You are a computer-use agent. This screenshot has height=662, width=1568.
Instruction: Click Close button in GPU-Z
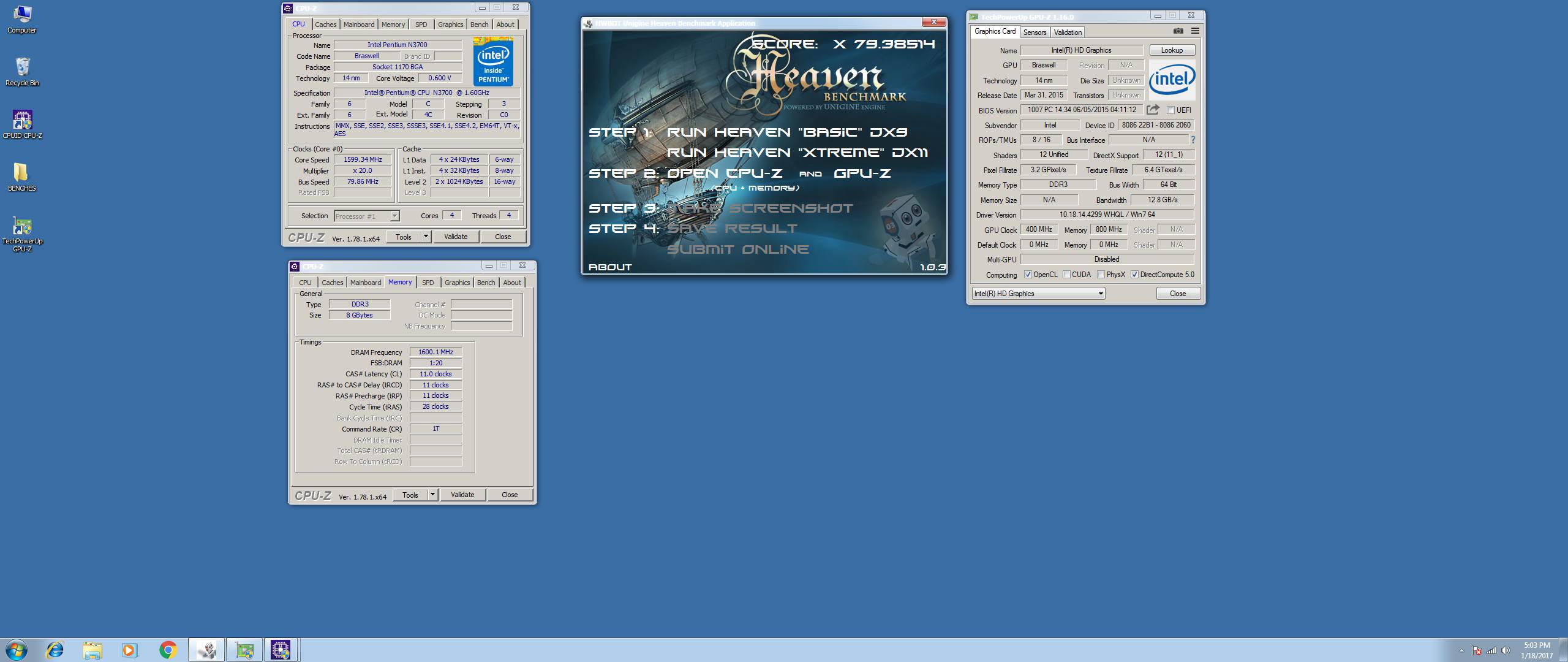click(1178, 294)
